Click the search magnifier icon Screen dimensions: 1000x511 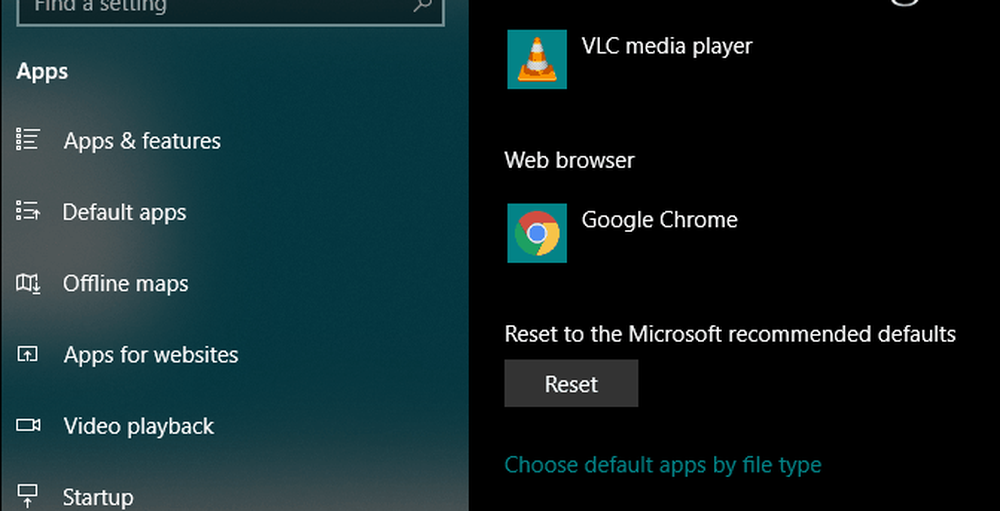coord(421,7)
